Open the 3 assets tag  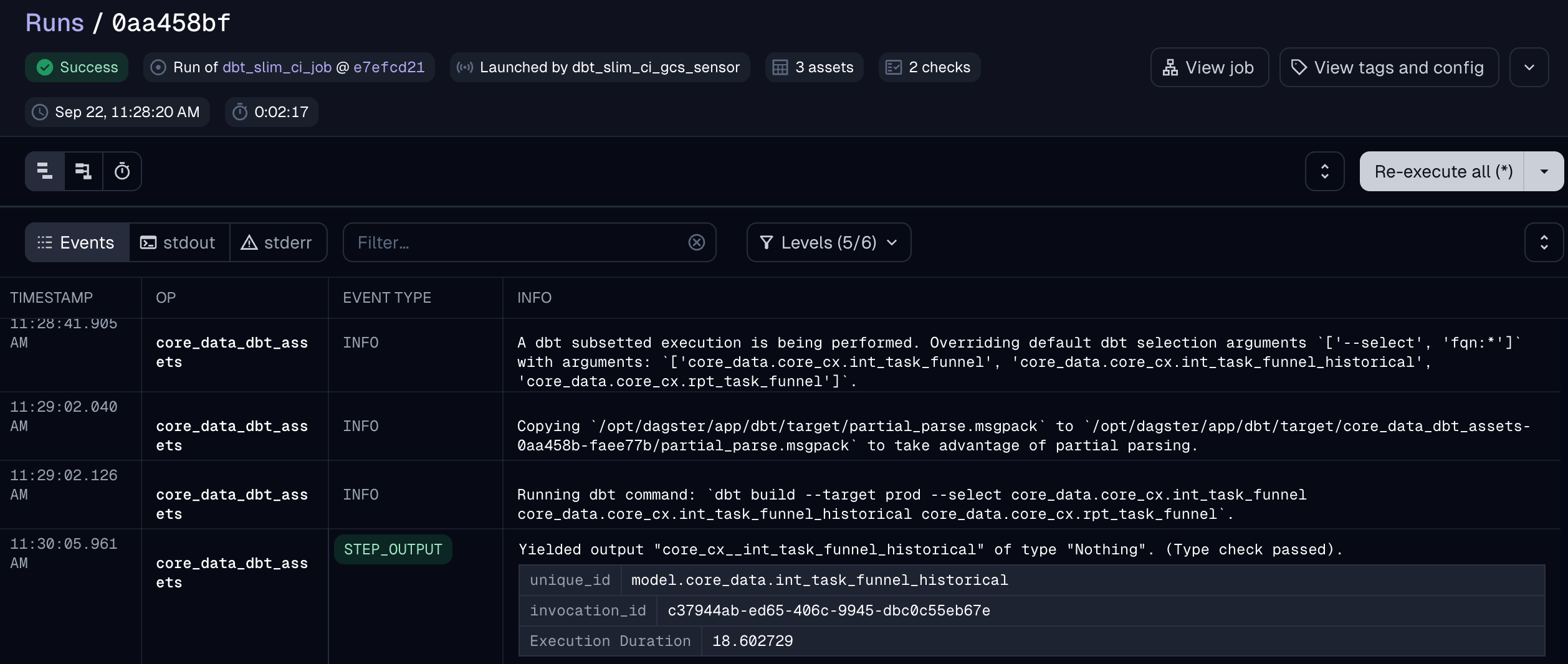tap(814, 67)
